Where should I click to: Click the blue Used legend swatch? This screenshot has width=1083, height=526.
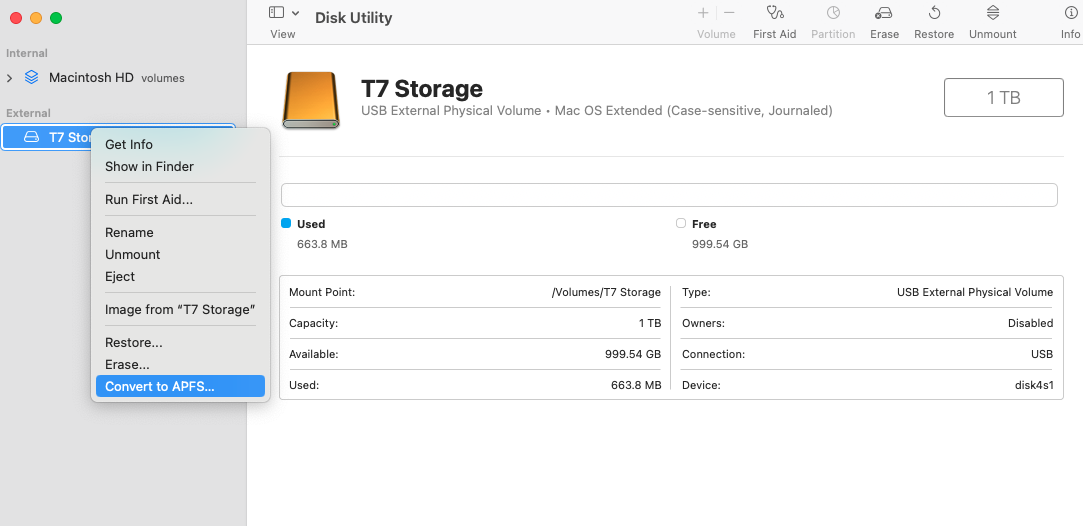pos(286,223)
